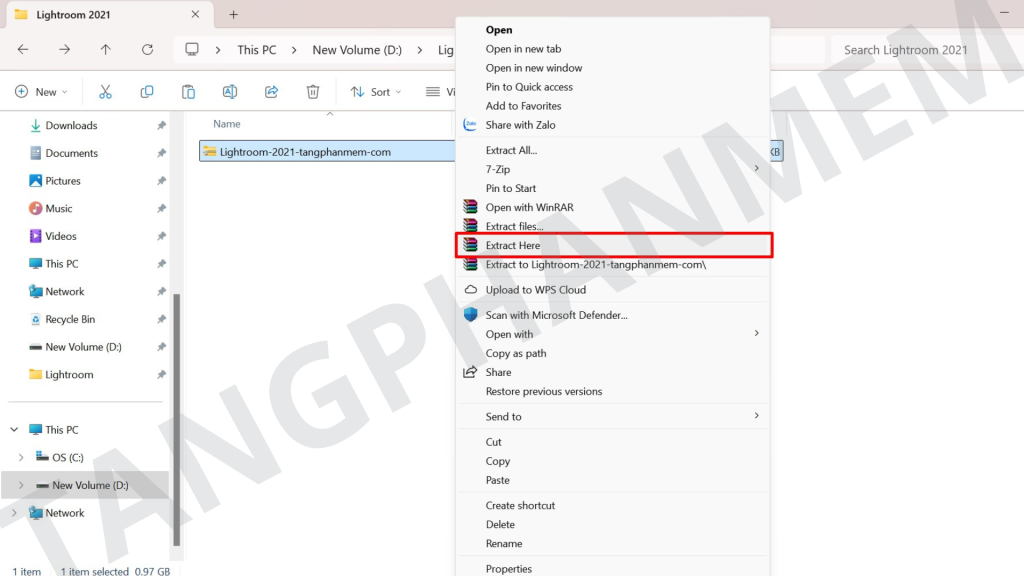Click the Paste clipboard icon in toolbar
Image resolution: width=1024 pixels, height=576 pixels.
coord(188,92)
